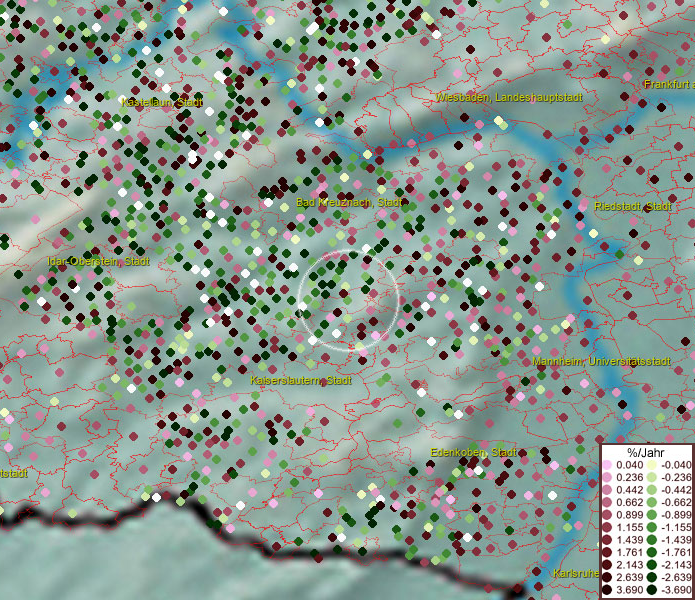Click the -0.899 legend color dot
This screenshot has width=695, height=600.
coord(652,515)
